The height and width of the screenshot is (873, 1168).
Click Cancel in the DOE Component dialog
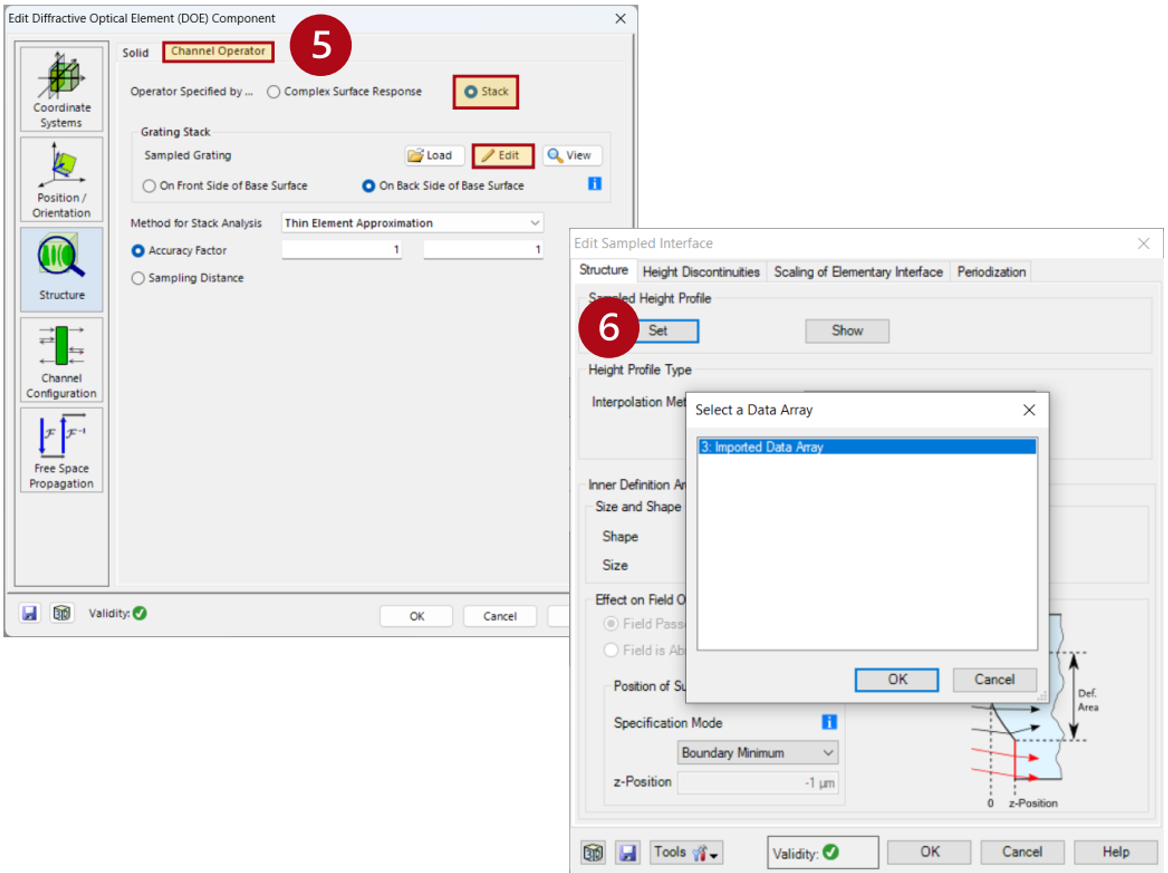(x=500, y=616)
